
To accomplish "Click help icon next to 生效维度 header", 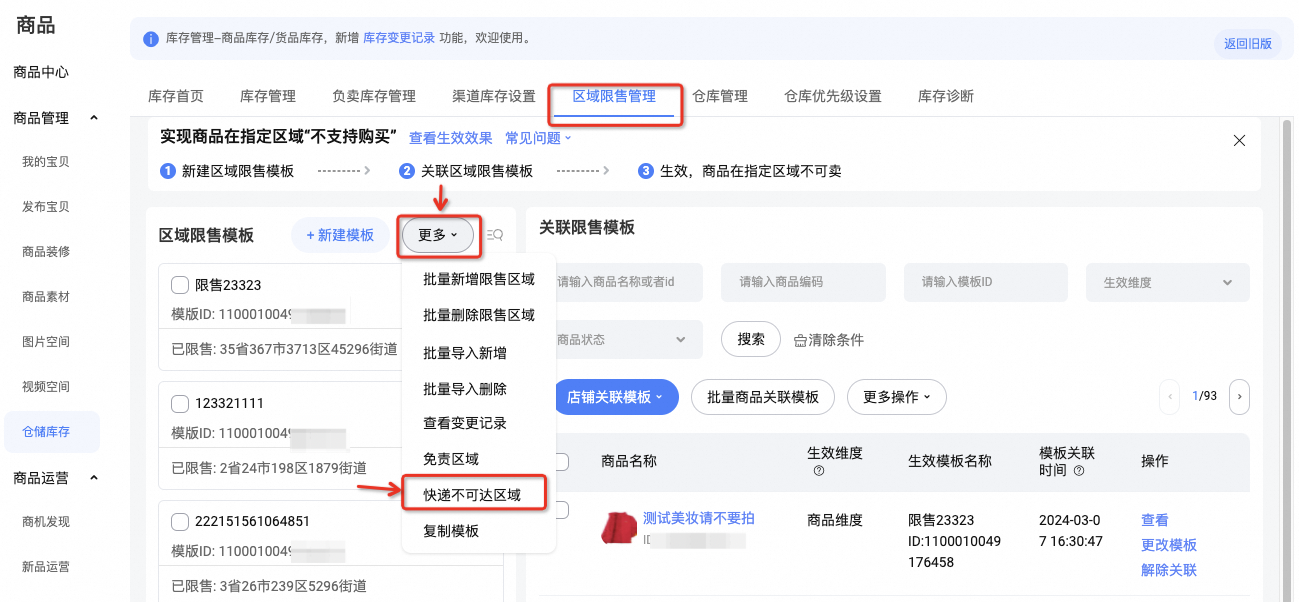I will [x=819, y=471].
